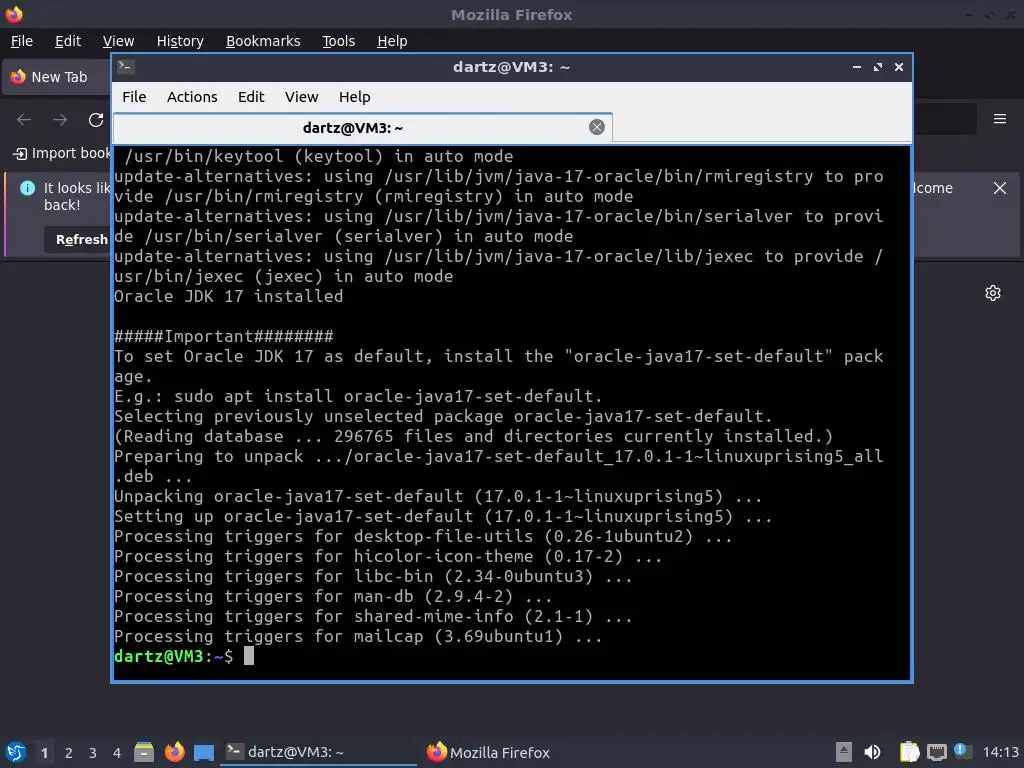Image resolution: width=1024 pixels, height=768 pixels.
Task: Click the Firefox back arrow
Action: tap(24, 120)
